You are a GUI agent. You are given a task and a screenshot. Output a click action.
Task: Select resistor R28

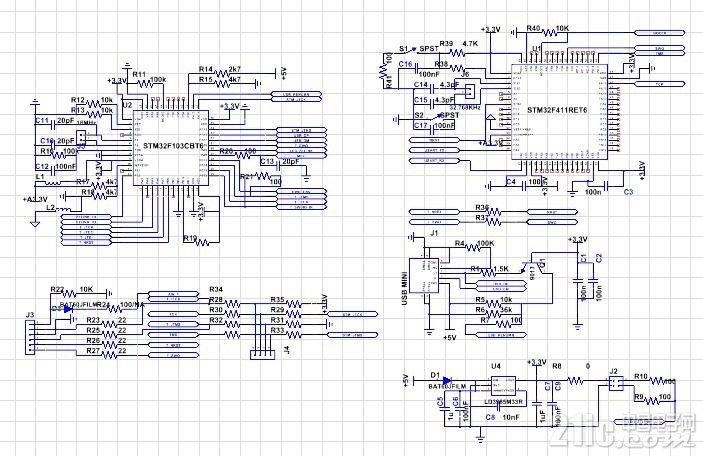coord(232,304)
